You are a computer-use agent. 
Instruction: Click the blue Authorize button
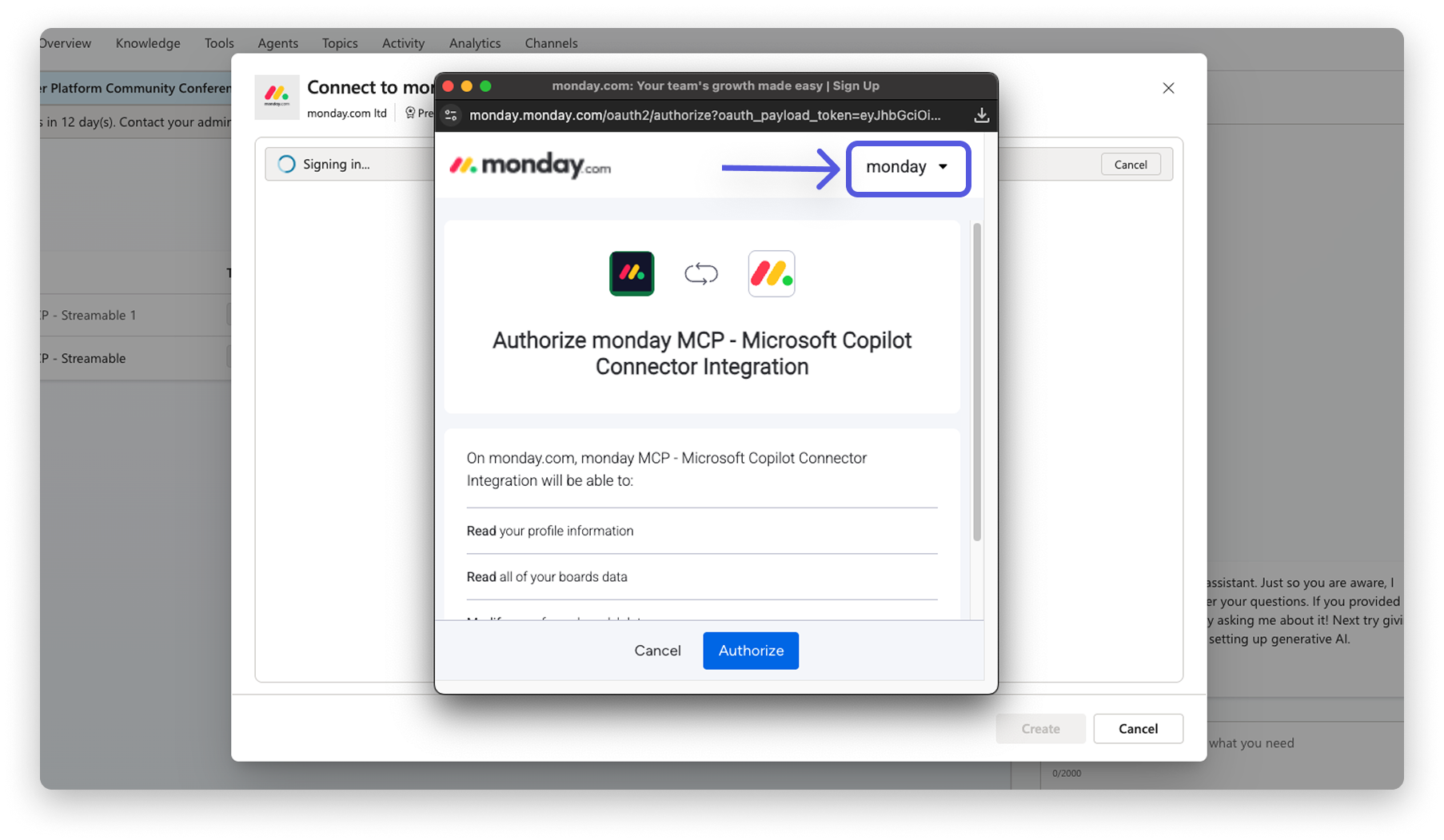click(x=751, y=651)
